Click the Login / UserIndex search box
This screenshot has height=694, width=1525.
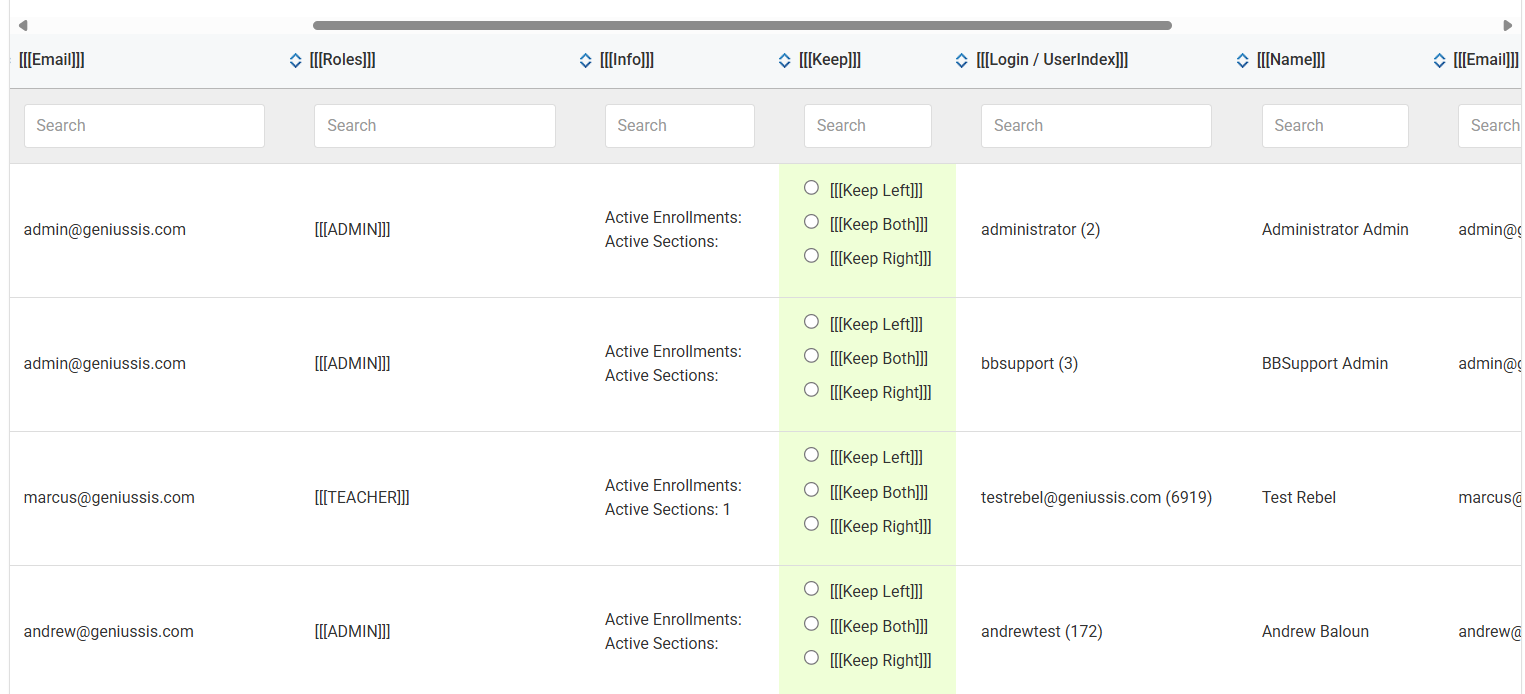point(1096,125)
